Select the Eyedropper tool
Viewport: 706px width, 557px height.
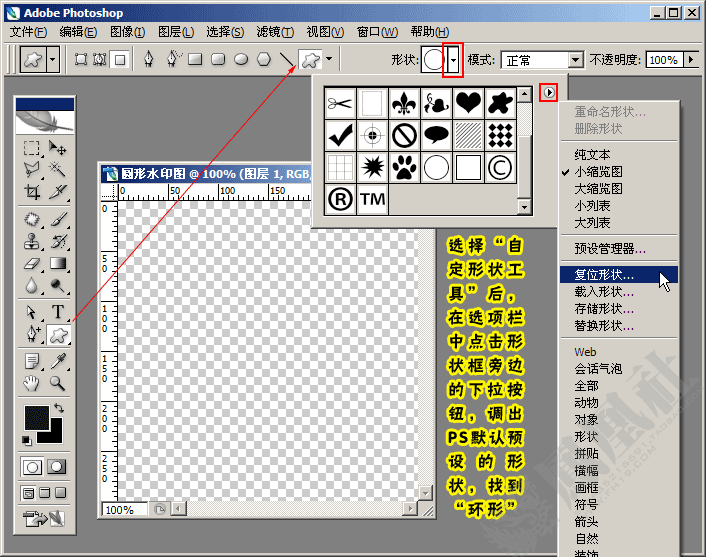click(58, 361)
